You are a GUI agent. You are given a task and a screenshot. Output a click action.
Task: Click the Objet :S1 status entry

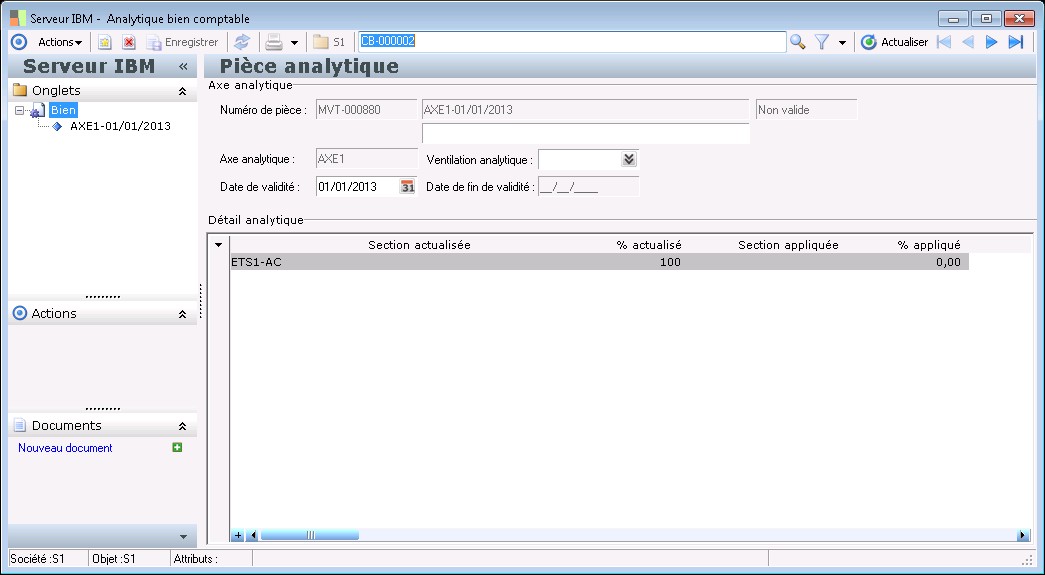114,559
